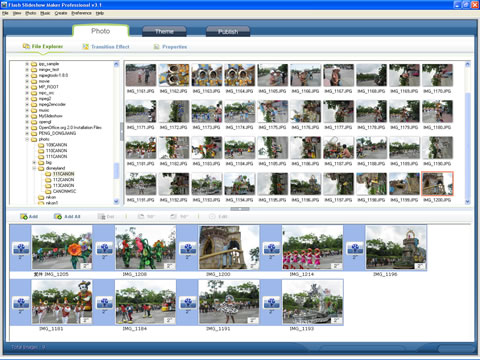This screenshot has height=360, width=480.
Task: Select thumbnail IMG_1170.JPG in file browser
Action: 437,75
